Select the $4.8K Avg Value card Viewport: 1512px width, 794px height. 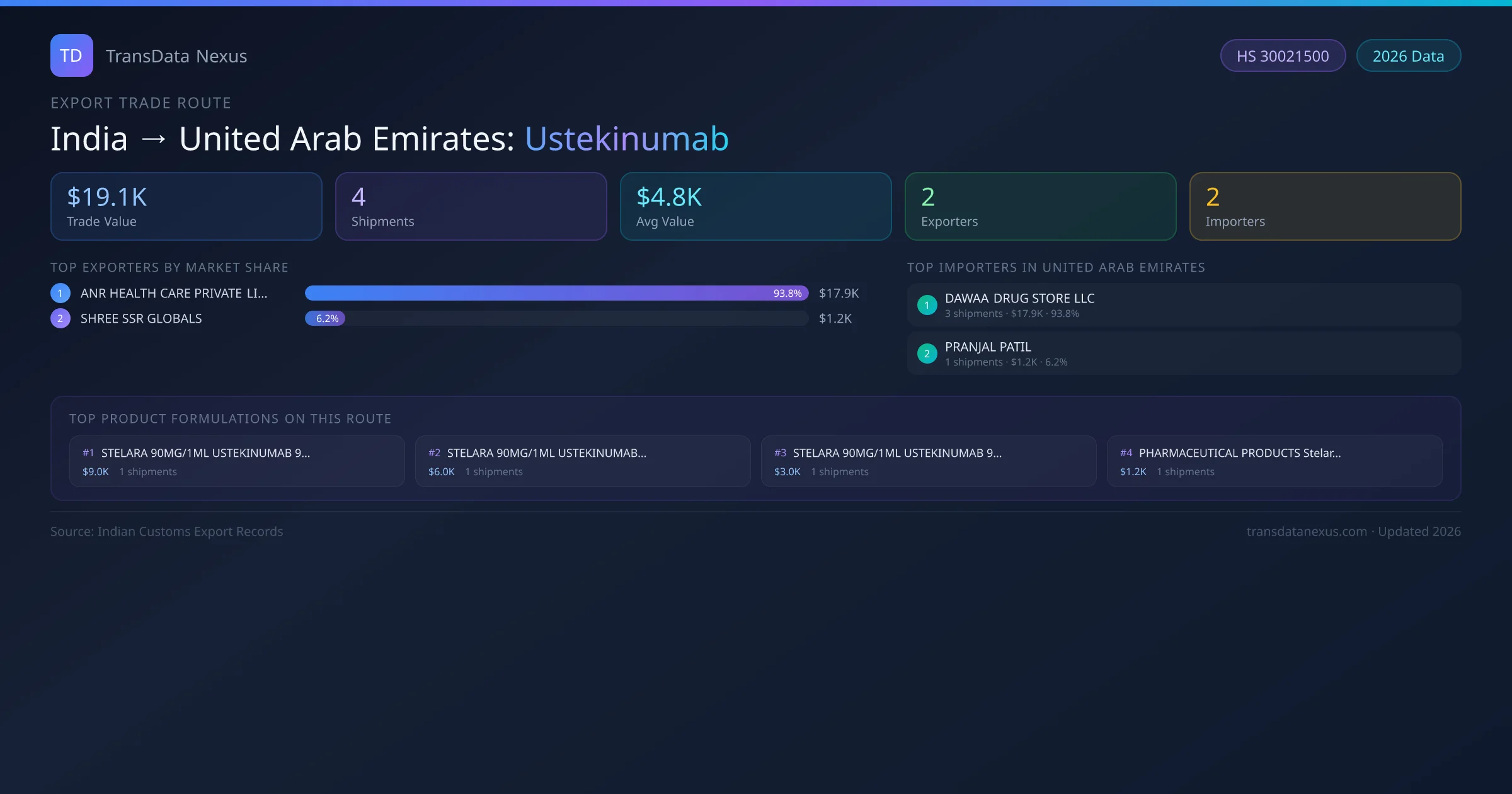755,207
